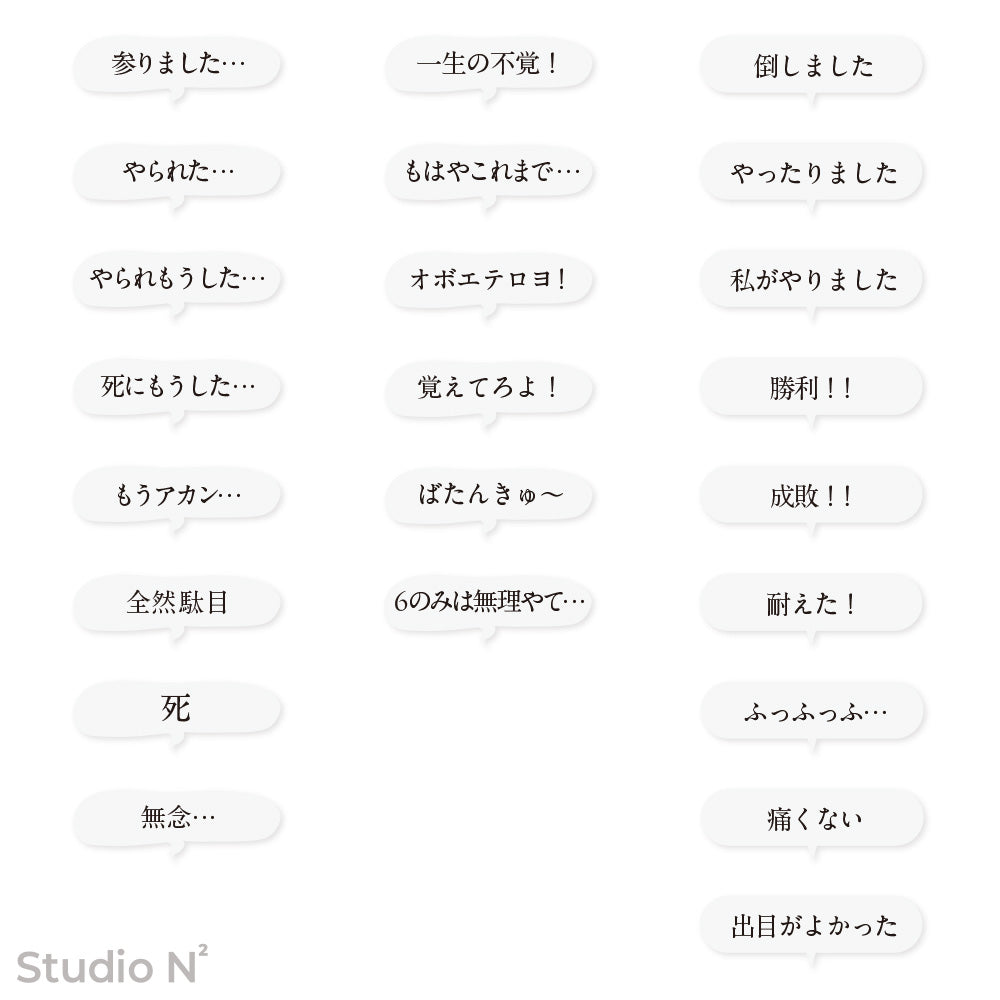This screenshot has width=1000, height=1000.
Task: Choose the ばたんきゅ〜 bubble
Action: (x=489, y=494)
